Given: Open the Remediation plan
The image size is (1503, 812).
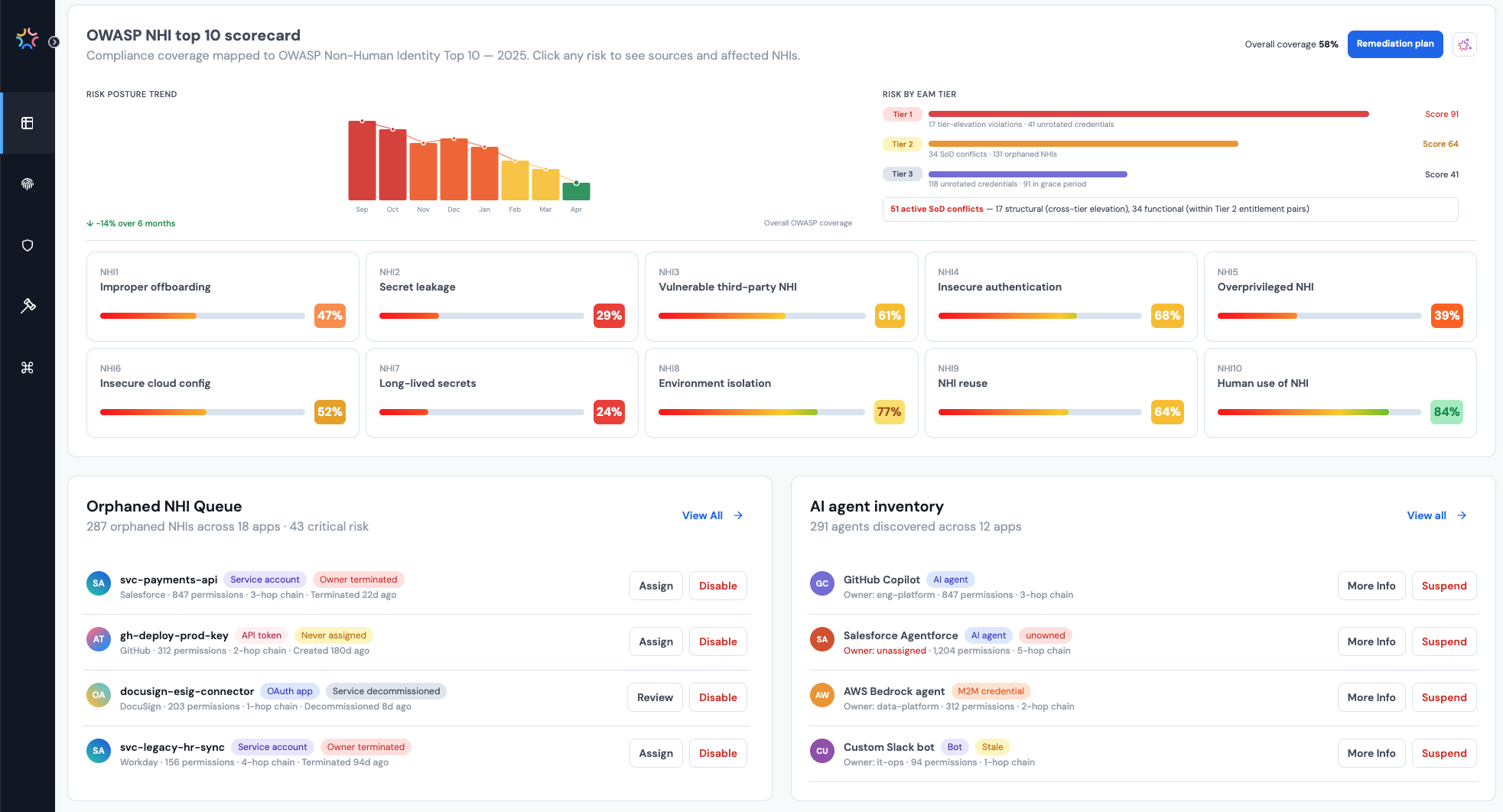Looking at the screenshot, I should 1395,44.
